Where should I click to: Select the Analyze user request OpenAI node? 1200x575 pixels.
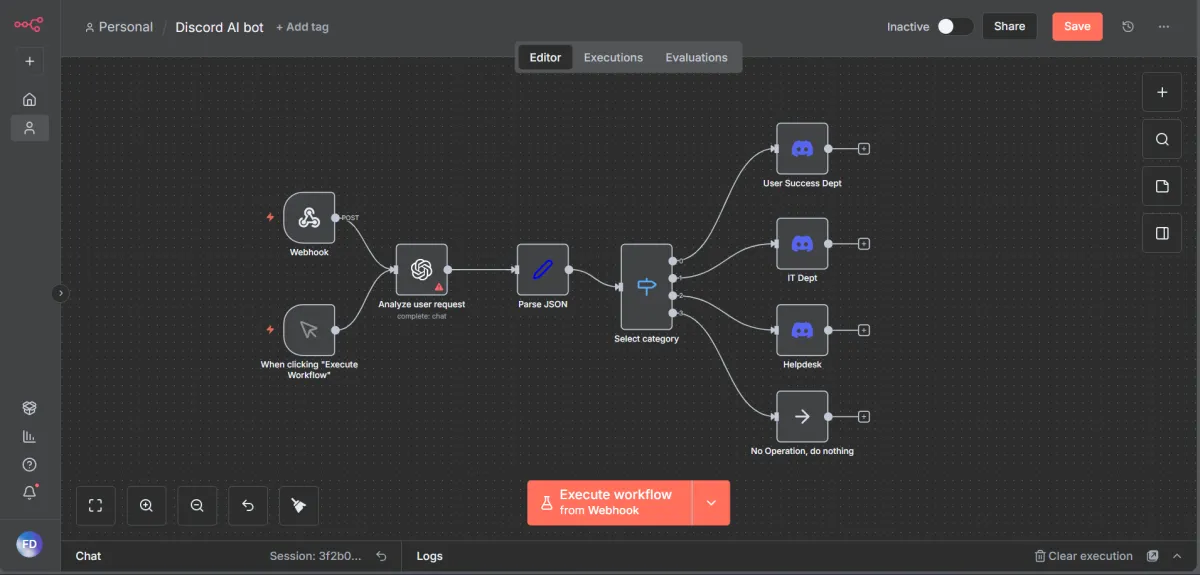coord(421,270)
